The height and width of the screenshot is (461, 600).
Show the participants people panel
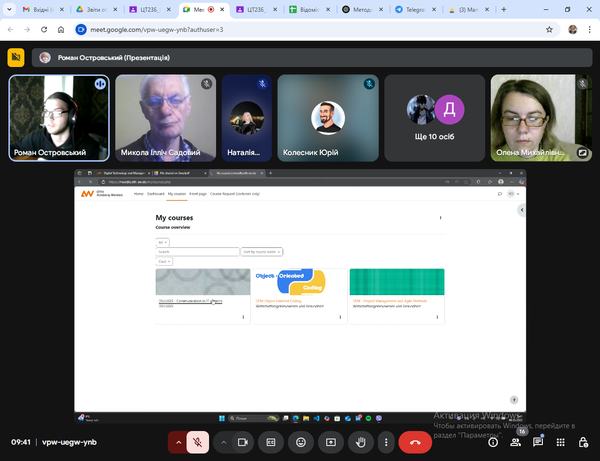click(x=516, y=441)
